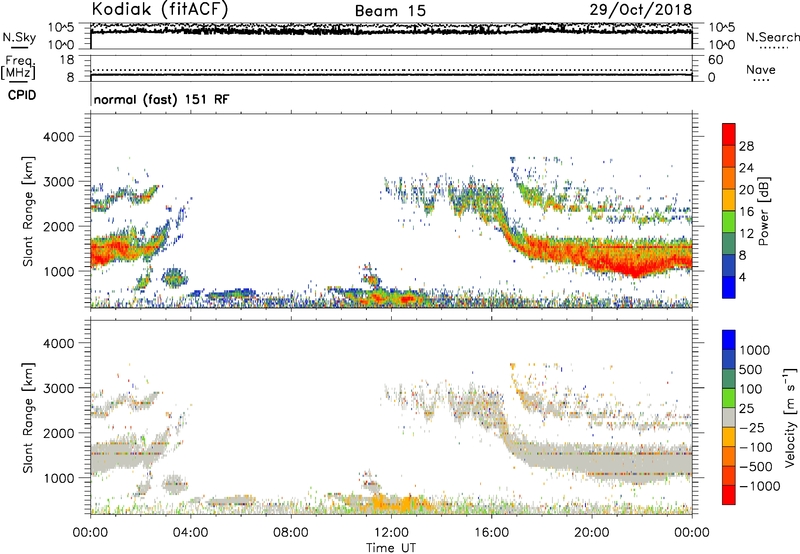800x554 pixels.
Task: Click the CPID label
Action: pos(22,95)
